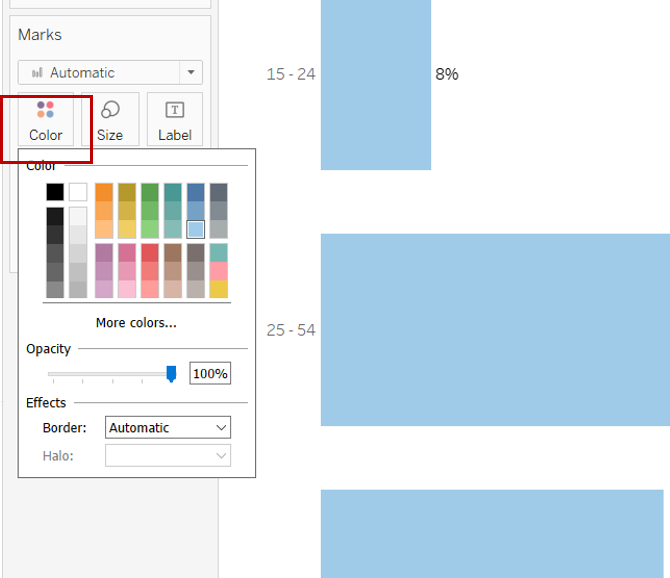Click the More colors... button

136,323
